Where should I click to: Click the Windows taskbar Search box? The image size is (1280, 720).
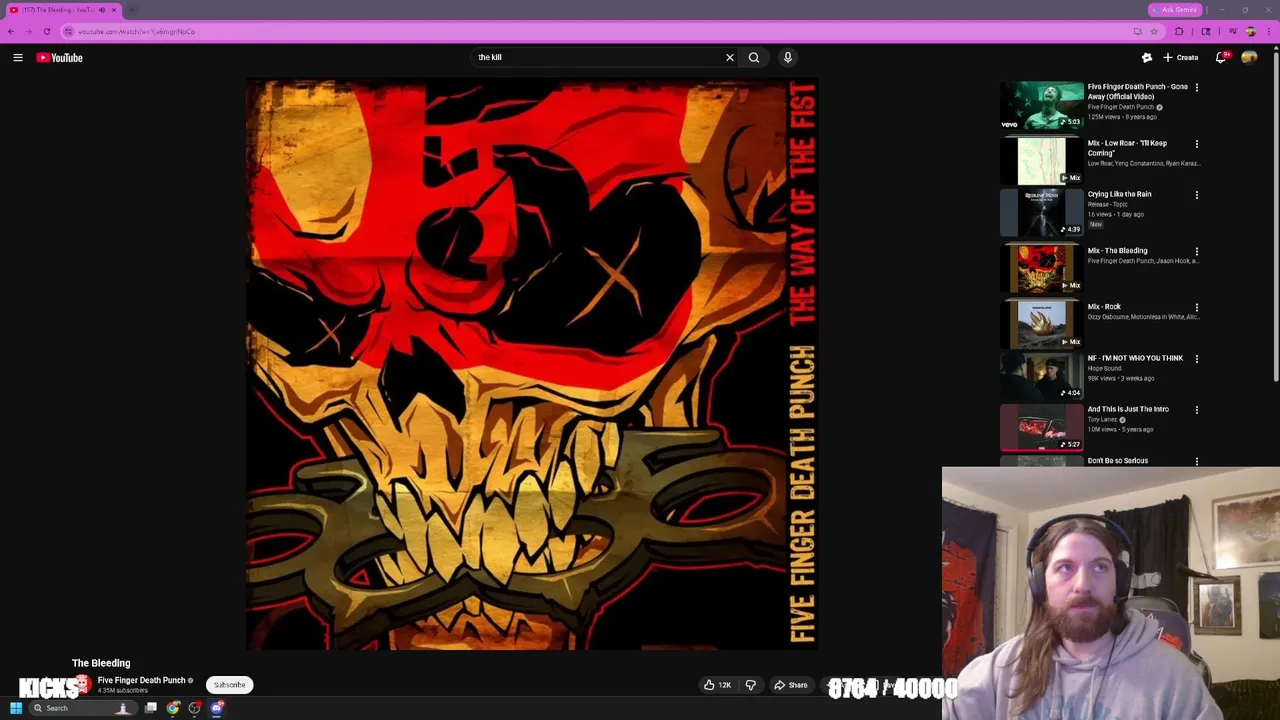[x=82, y=708]
